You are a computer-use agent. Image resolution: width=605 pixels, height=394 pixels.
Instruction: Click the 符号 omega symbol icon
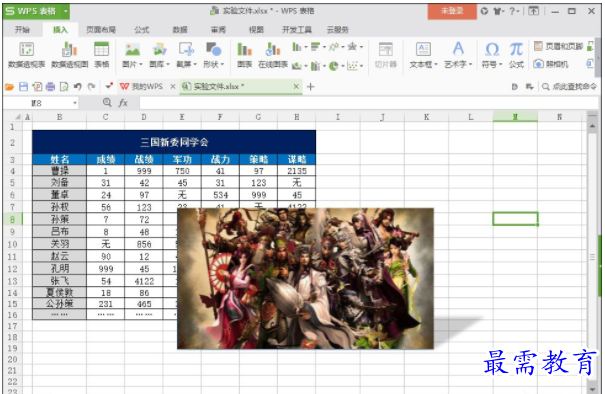click(492, 50)
